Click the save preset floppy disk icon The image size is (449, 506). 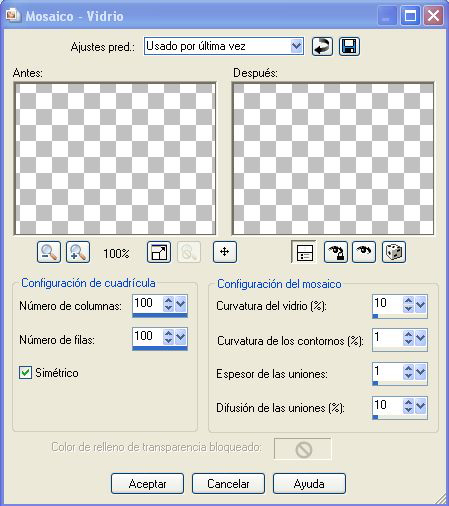click(x=349, y=46)
